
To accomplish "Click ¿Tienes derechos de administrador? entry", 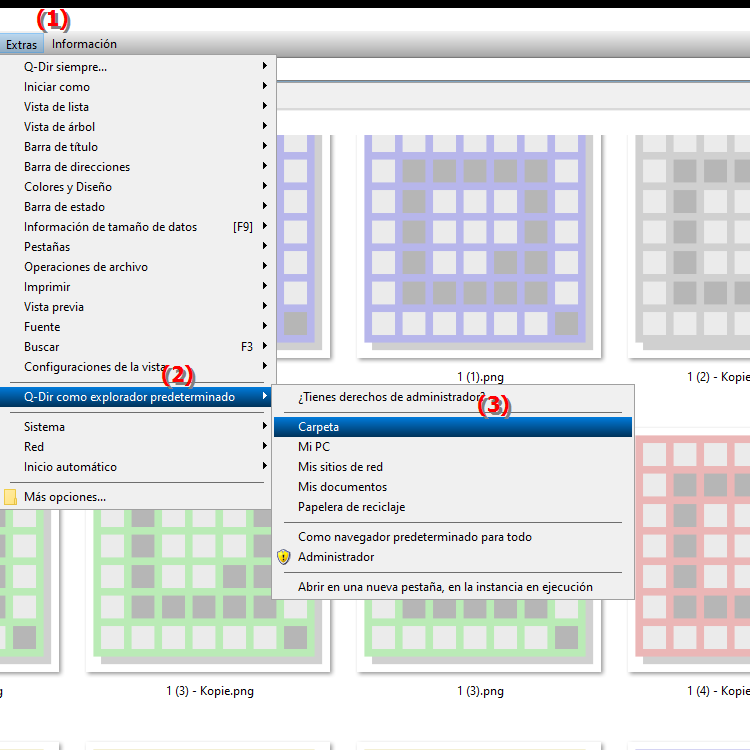I will click(453, 397).
